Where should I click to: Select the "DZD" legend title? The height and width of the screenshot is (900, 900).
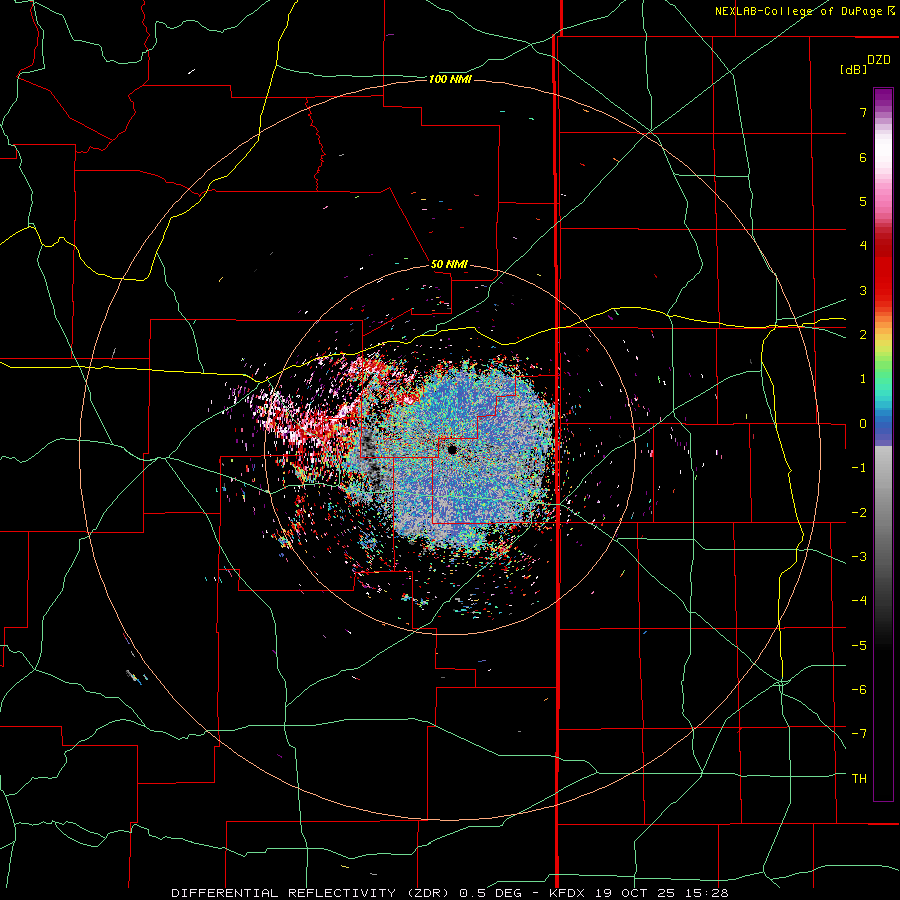click(x=879, y=60)
